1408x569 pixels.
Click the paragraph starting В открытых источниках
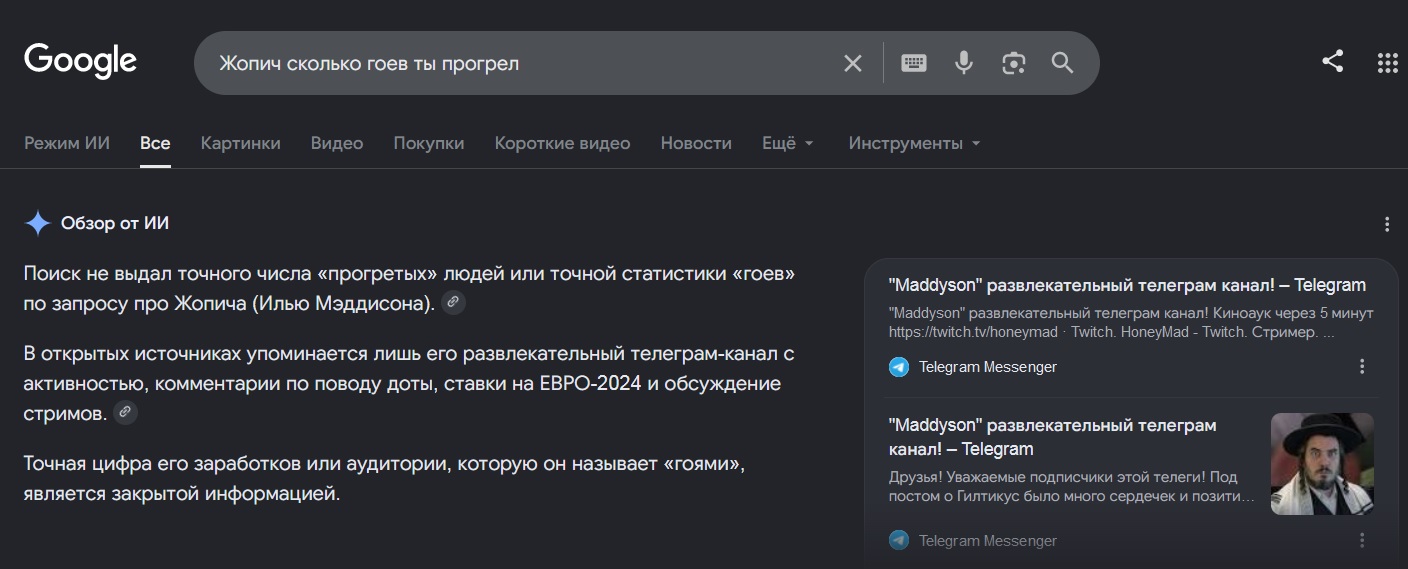click(x=409, y=384)
